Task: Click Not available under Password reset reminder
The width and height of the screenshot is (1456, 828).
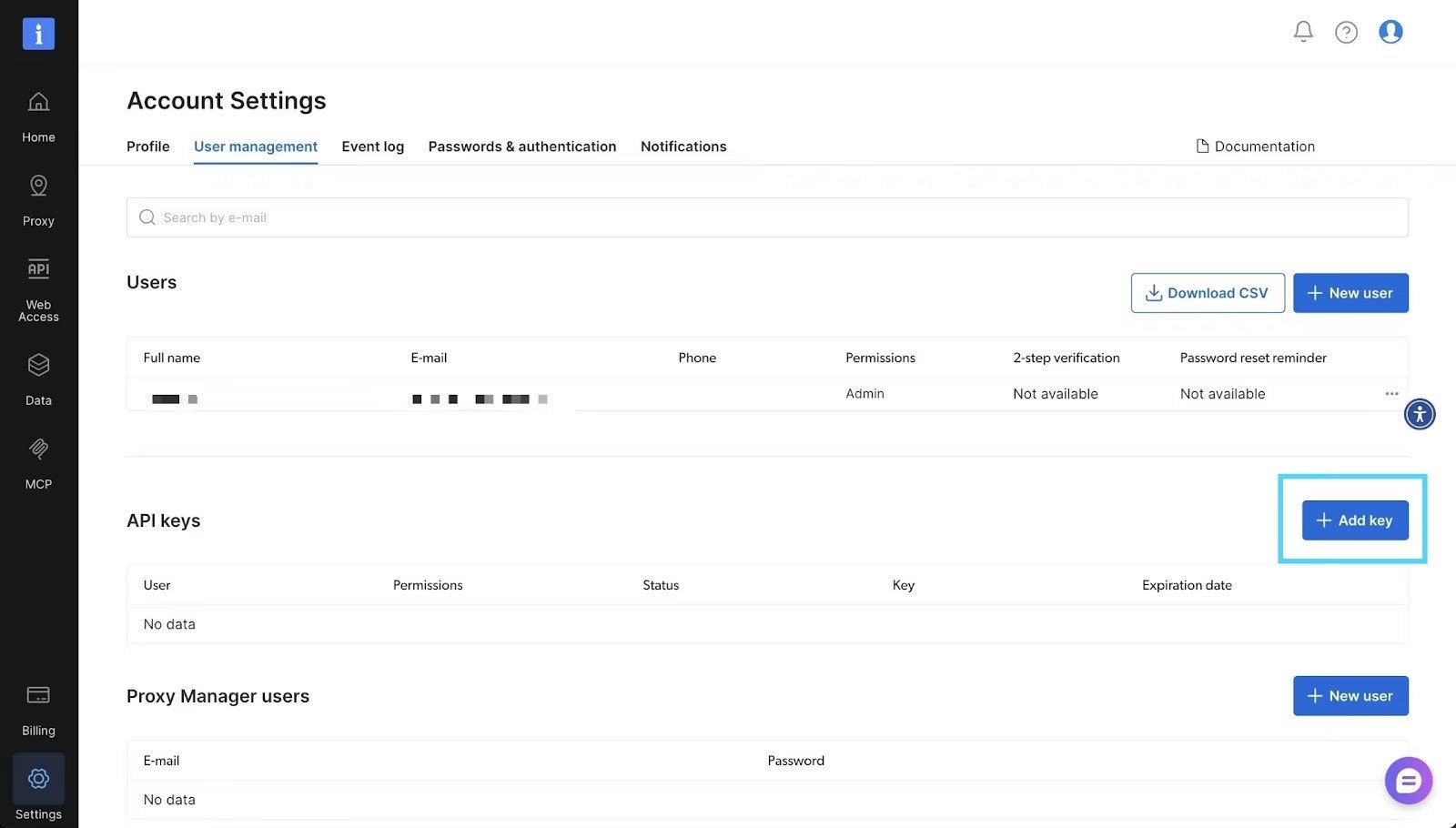Action: click(1222, 394)
